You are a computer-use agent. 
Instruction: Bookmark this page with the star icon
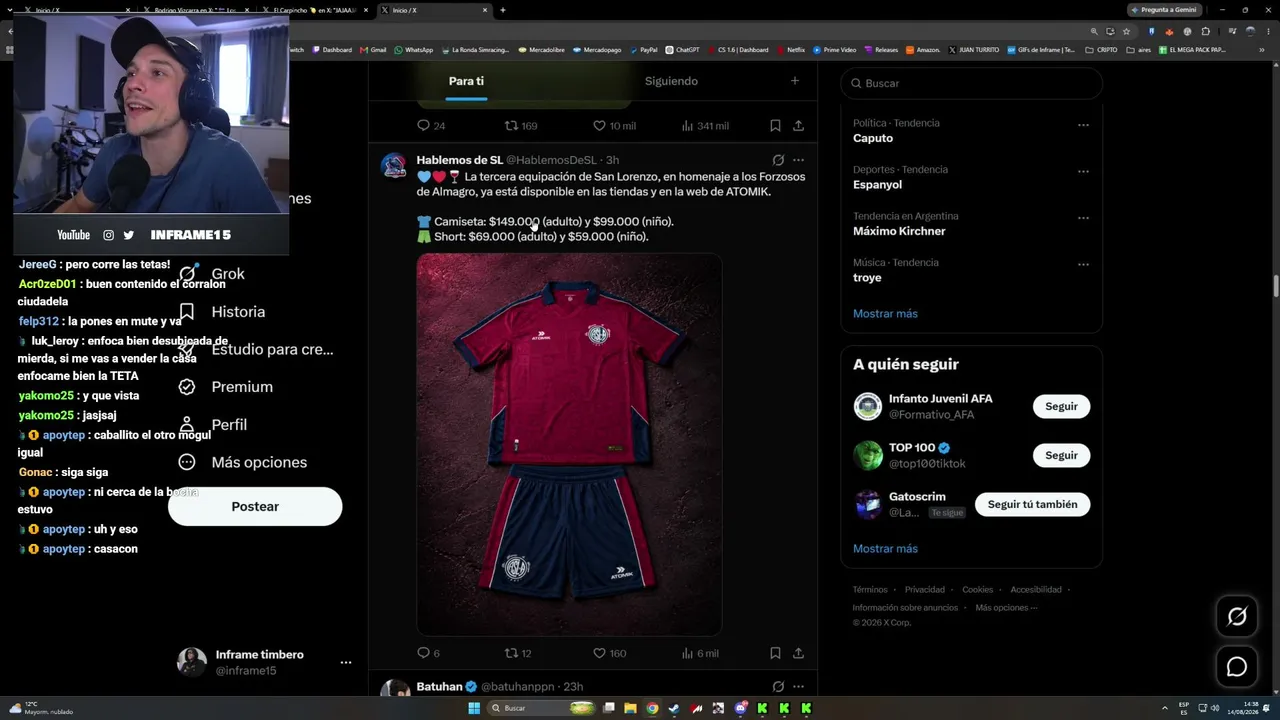click(1126, 31)
